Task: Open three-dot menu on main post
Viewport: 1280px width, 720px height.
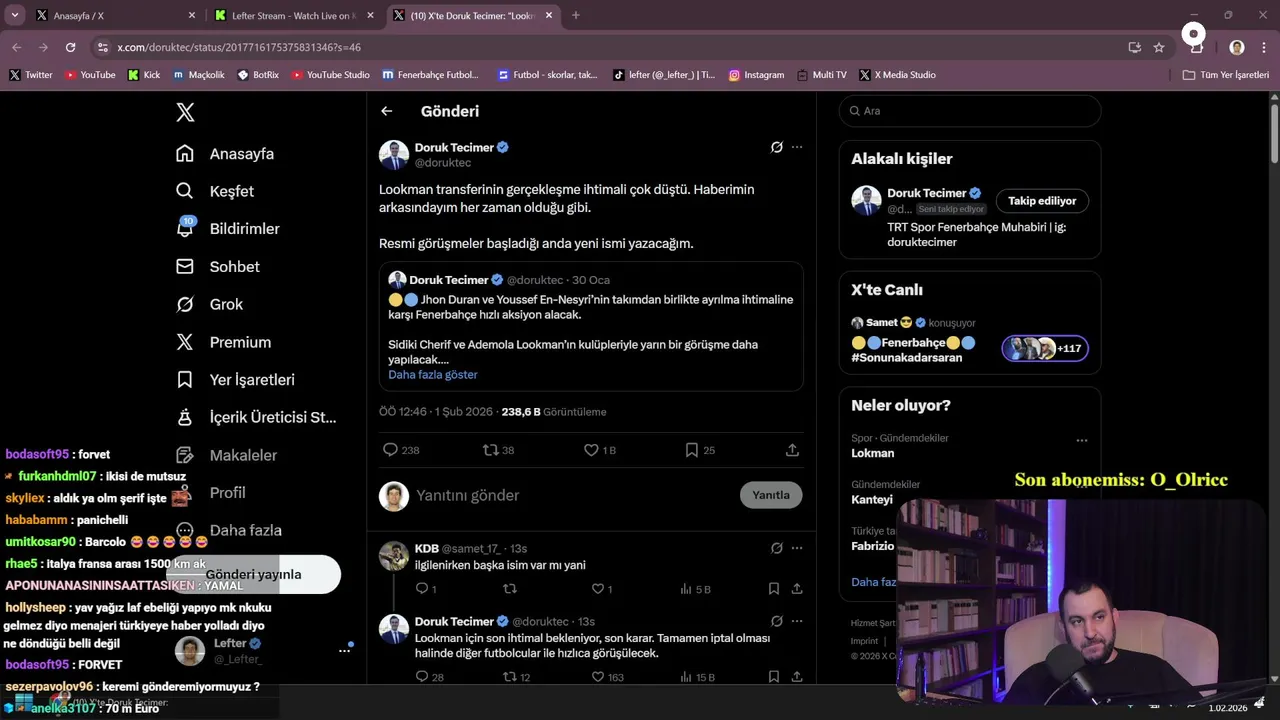Action: pyautogui.click(x=797, y=147)
